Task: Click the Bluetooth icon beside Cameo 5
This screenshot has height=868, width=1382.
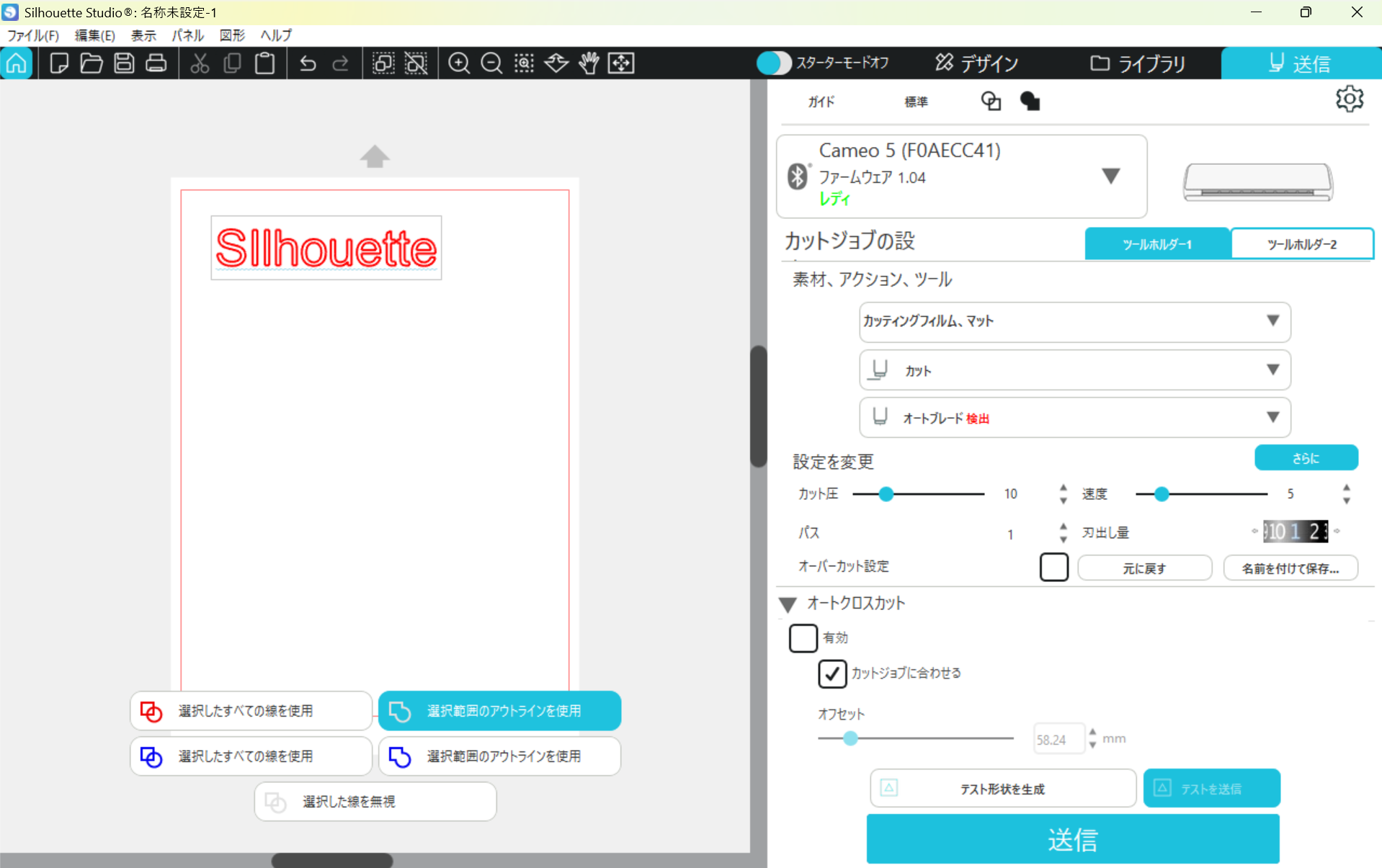Action: [797, 176]
